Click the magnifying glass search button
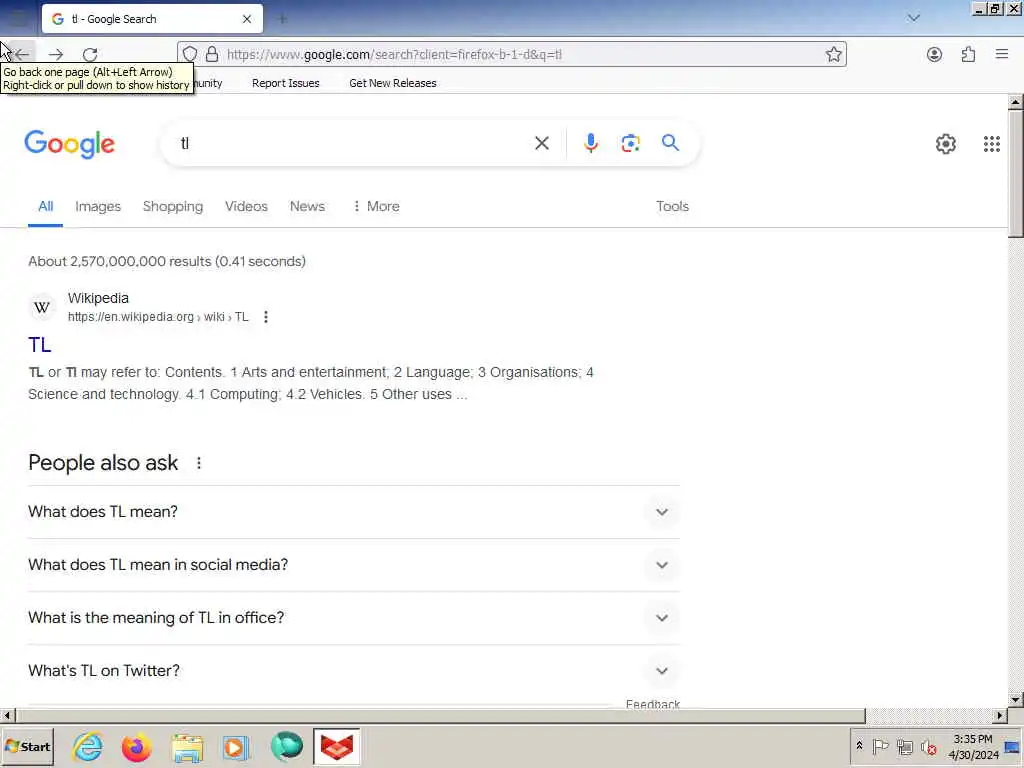 point(670,143)
